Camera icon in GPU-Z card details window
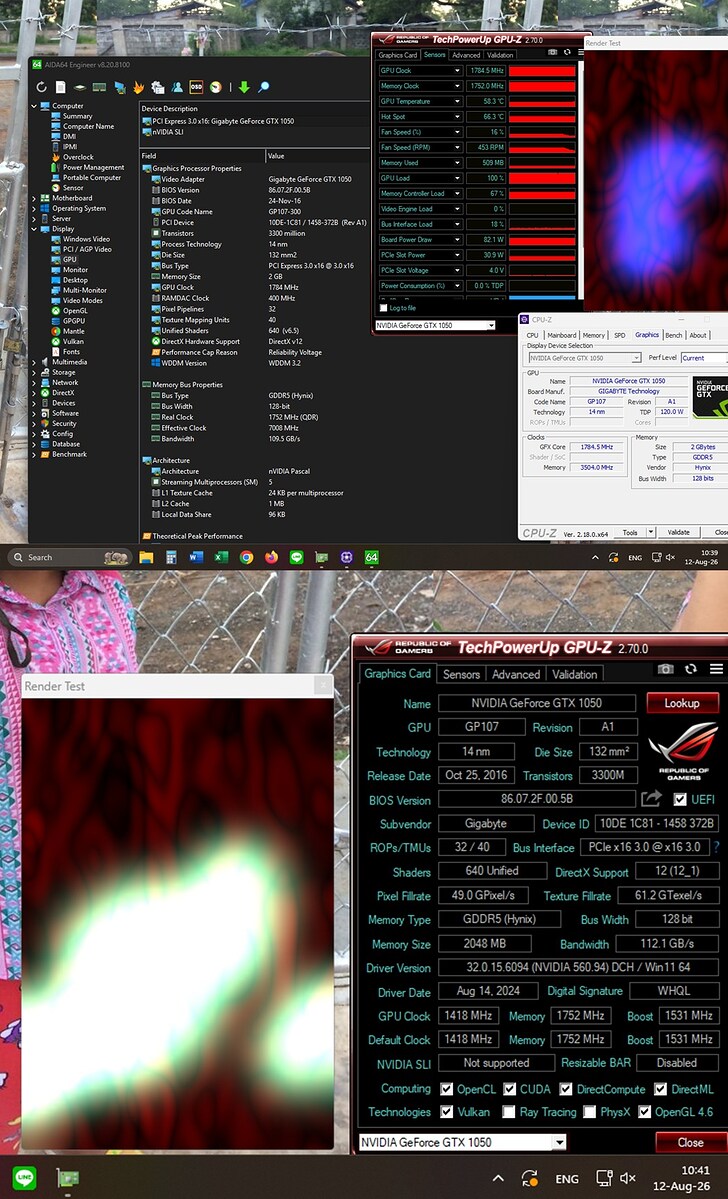728x1199 pixels. [x=665, y=669]
